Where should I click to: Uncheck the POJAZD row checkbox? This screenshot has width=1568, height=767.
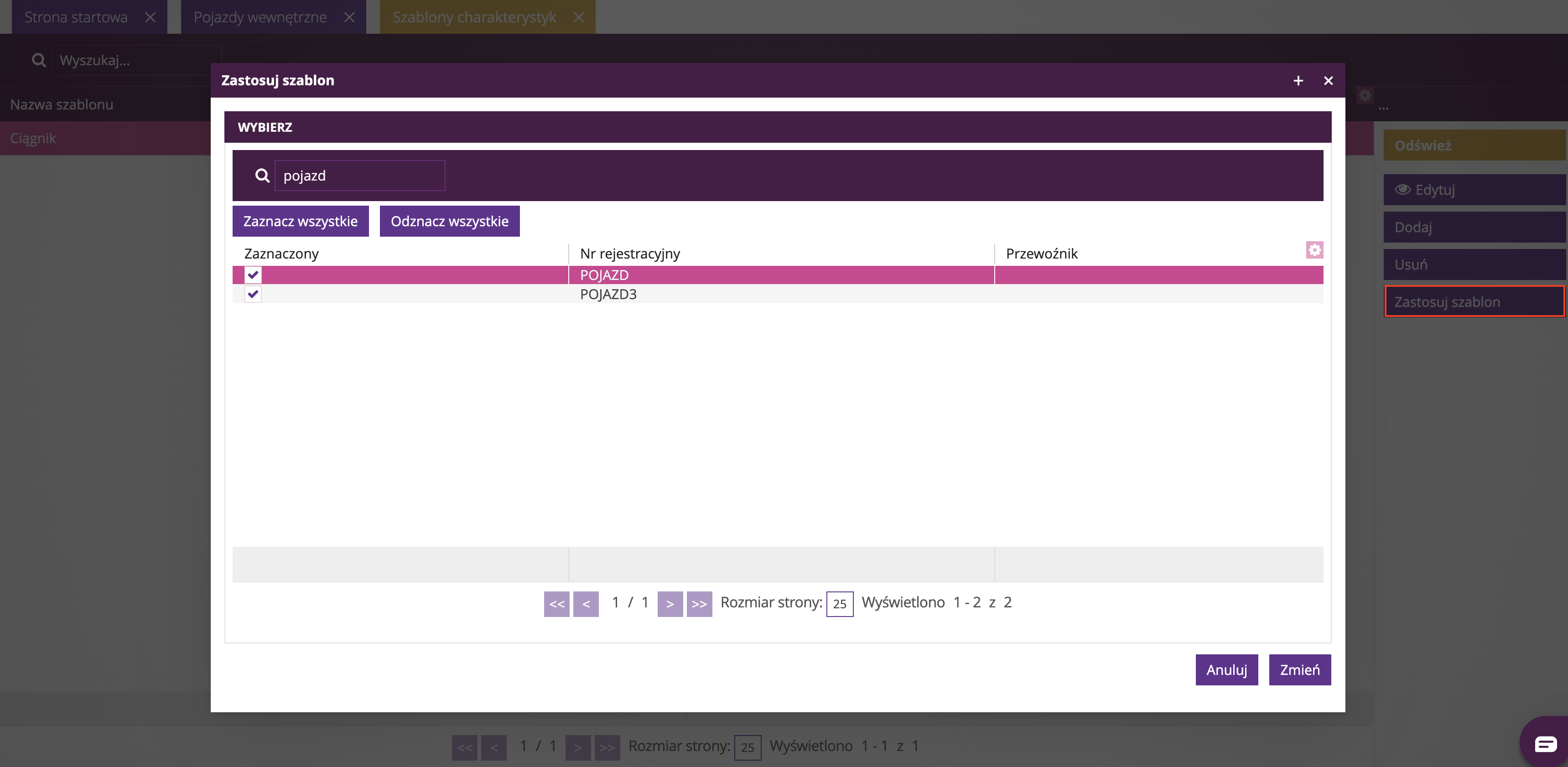click(x=253, y=275)
